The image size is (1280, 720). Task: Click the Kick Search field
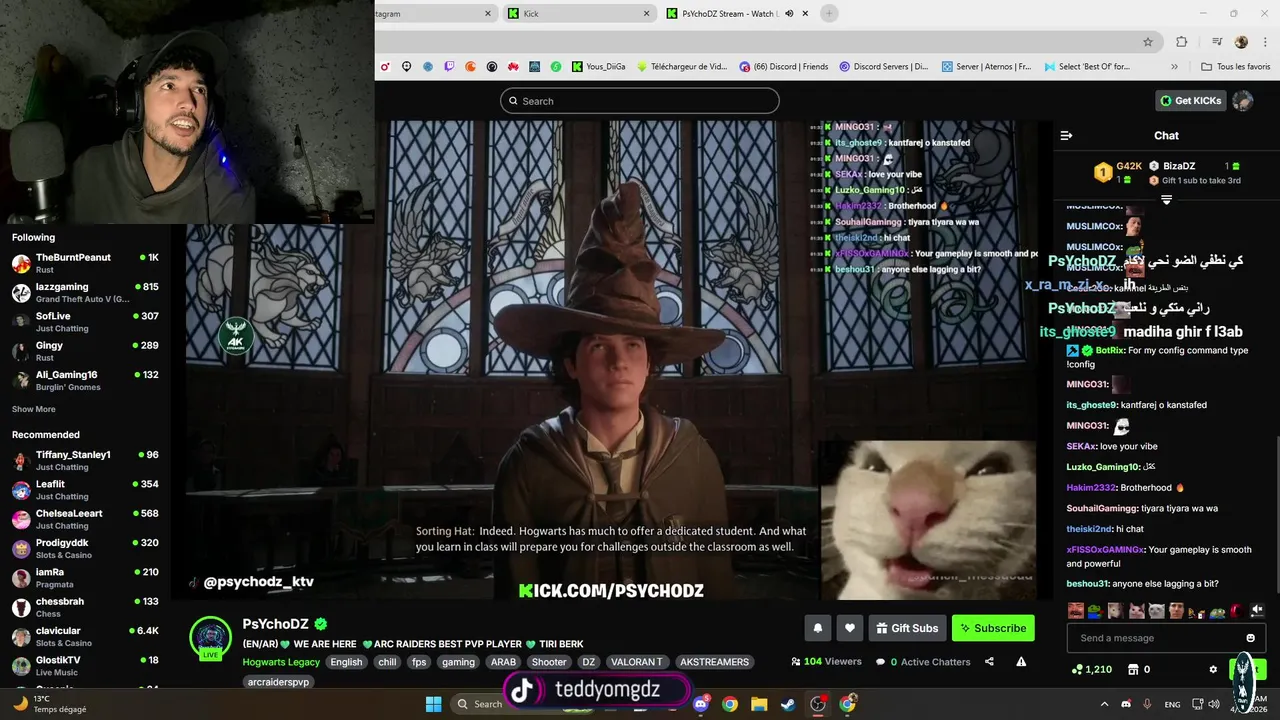[x=640, y=101]
